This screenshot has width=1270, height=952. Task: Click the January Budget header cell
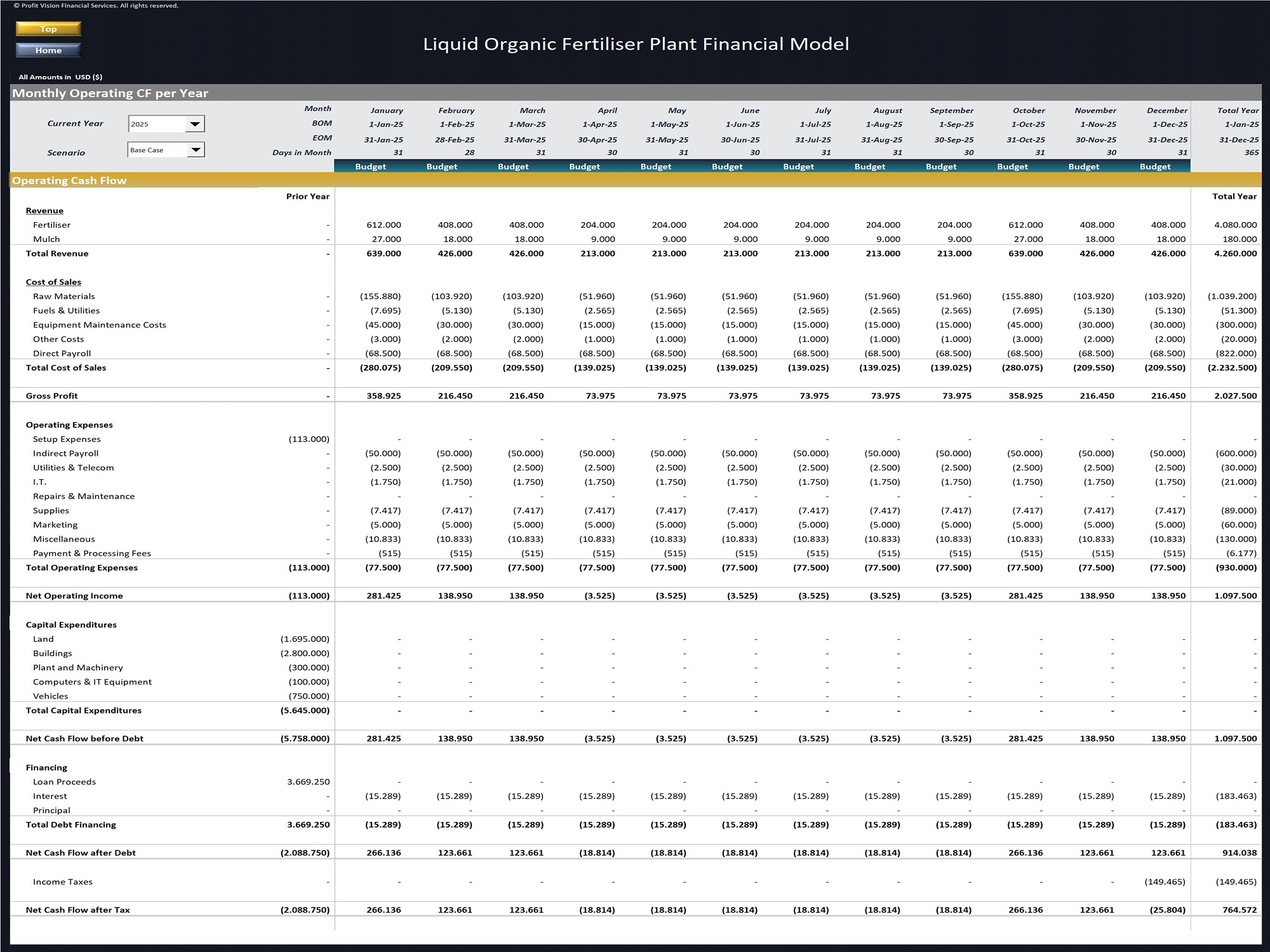(370, 166)
